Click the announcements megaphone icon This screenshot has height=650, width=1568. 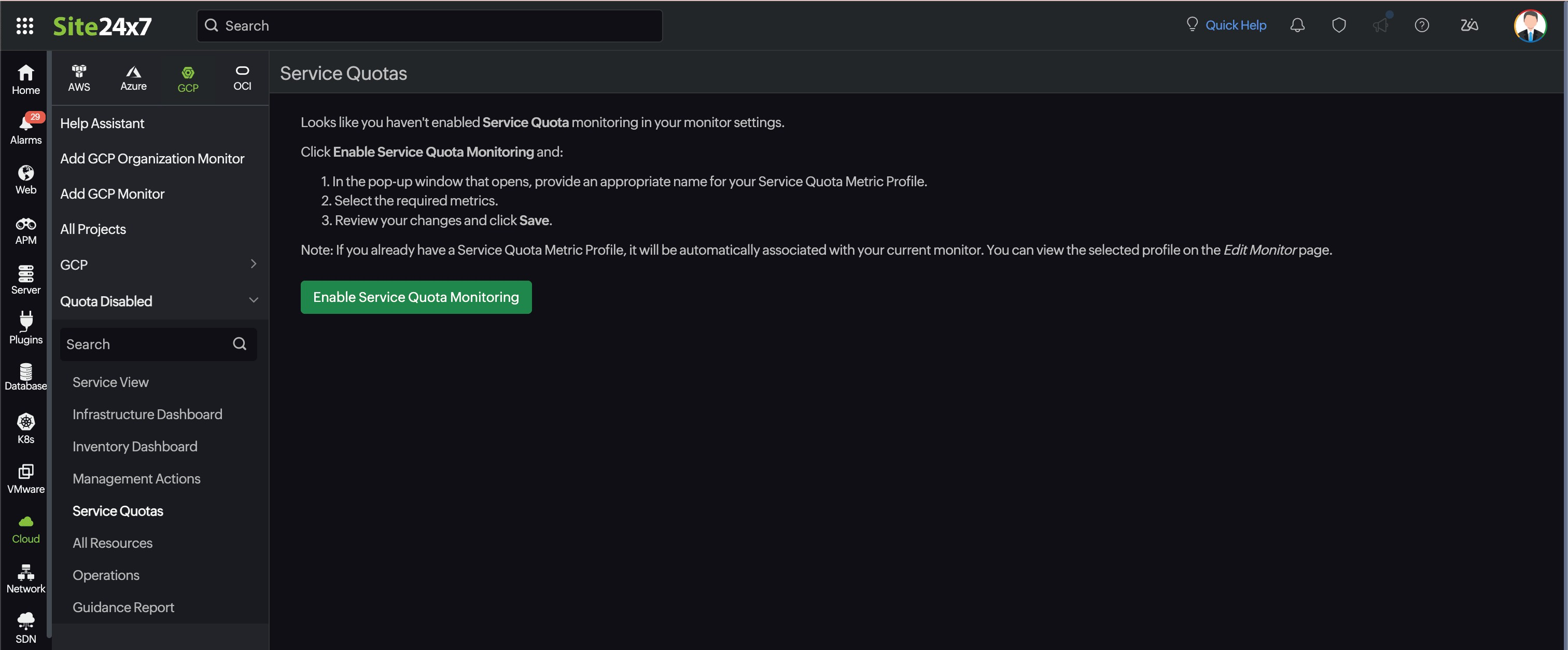pyautogui.click(x=1380, y=25)
